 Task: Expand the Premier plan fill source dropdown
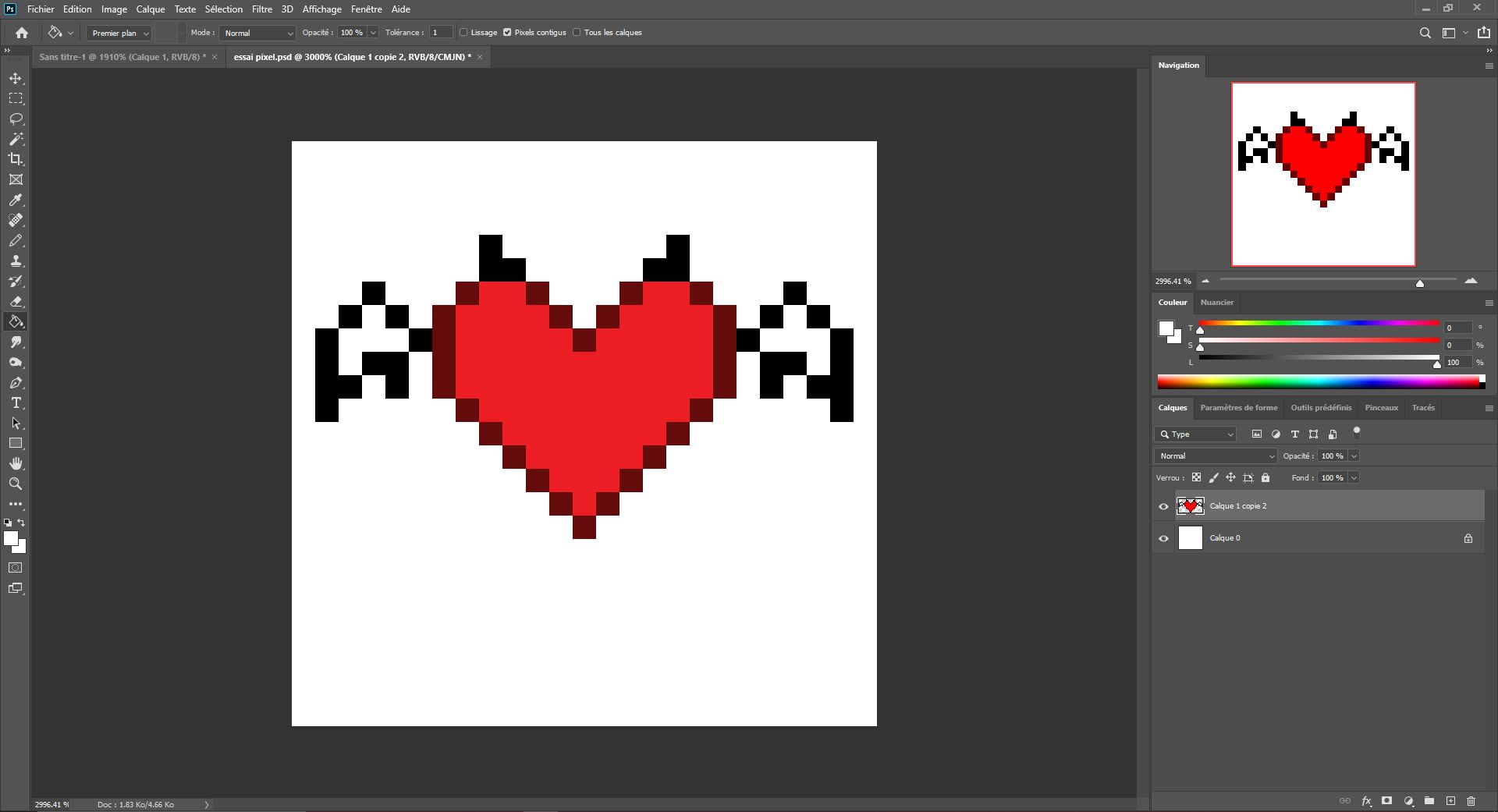tap(119, 33)
